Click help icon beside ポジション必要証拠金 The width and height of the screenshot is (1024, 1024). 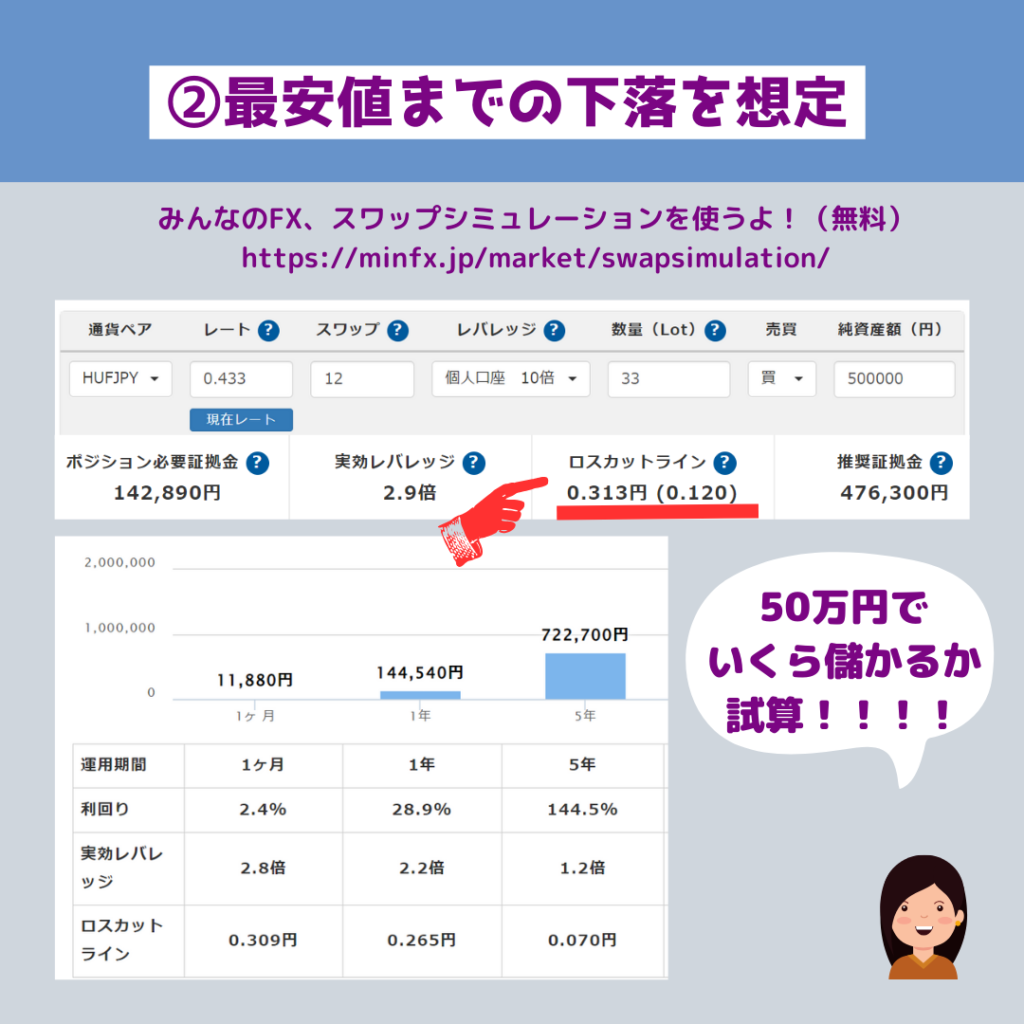click(257, 463)
